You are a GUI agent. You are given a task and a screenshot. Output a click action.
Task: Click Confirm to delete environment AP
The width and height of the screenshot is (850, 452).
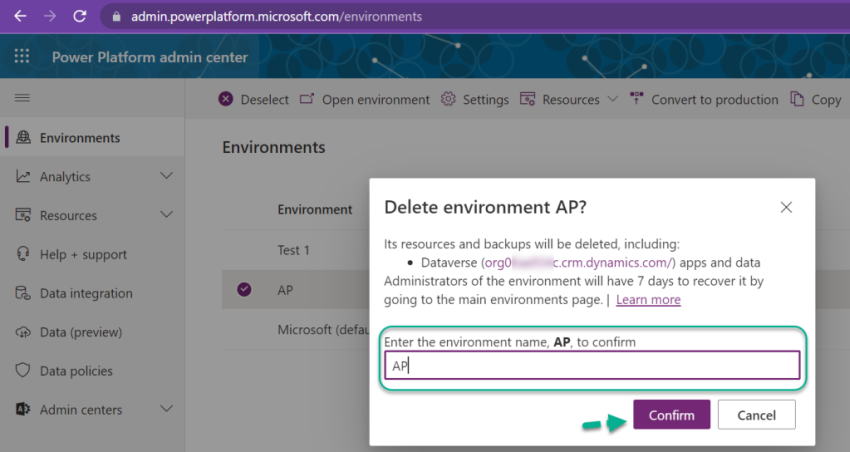(x=672, y=415)
